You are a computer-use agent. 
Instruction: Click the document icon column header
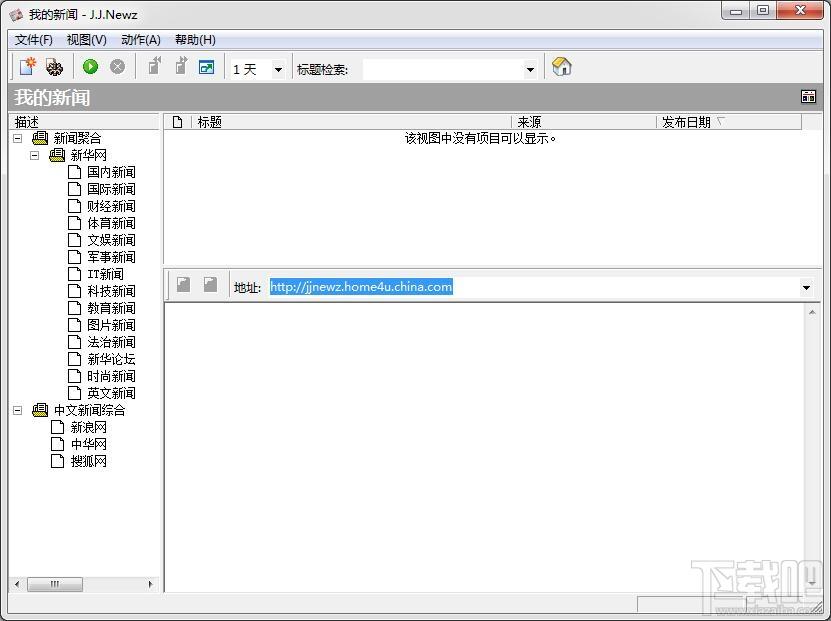(x=178, y=122)
